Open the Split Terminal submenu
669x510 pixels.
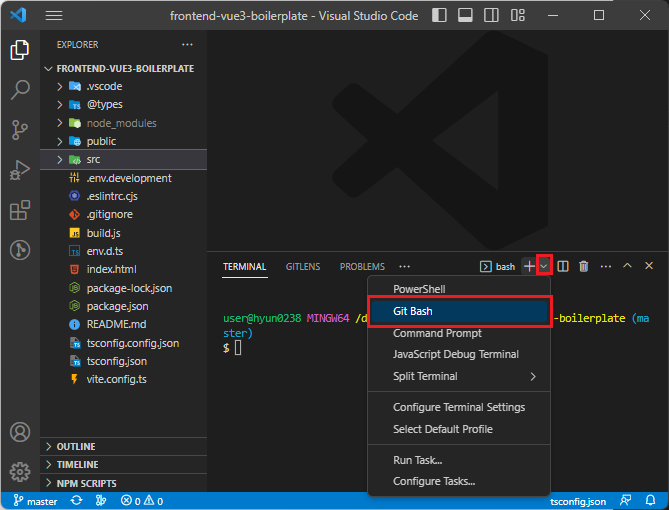pos(459,376)
